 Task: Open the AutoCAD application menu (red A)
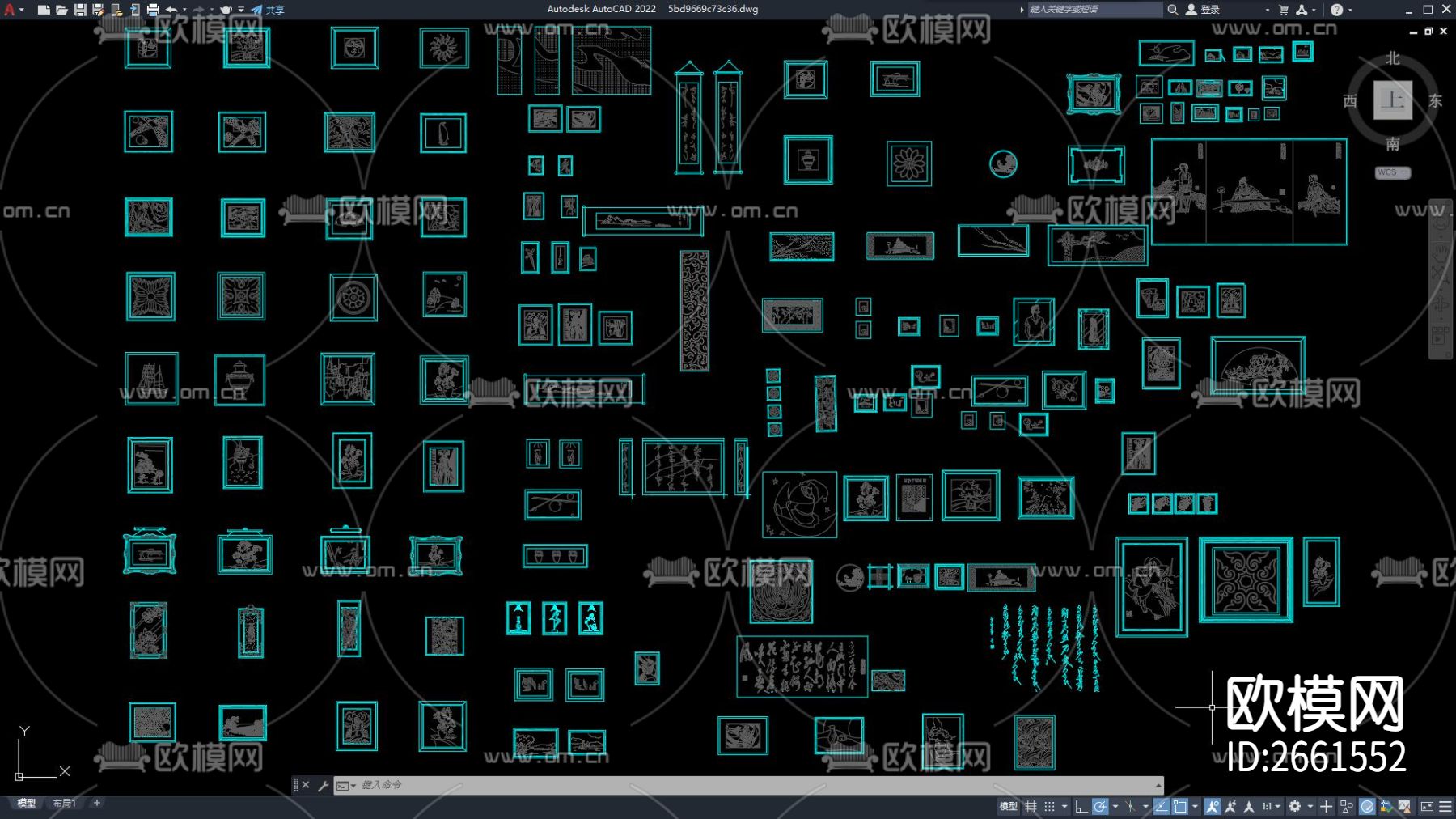pos(10,10)
